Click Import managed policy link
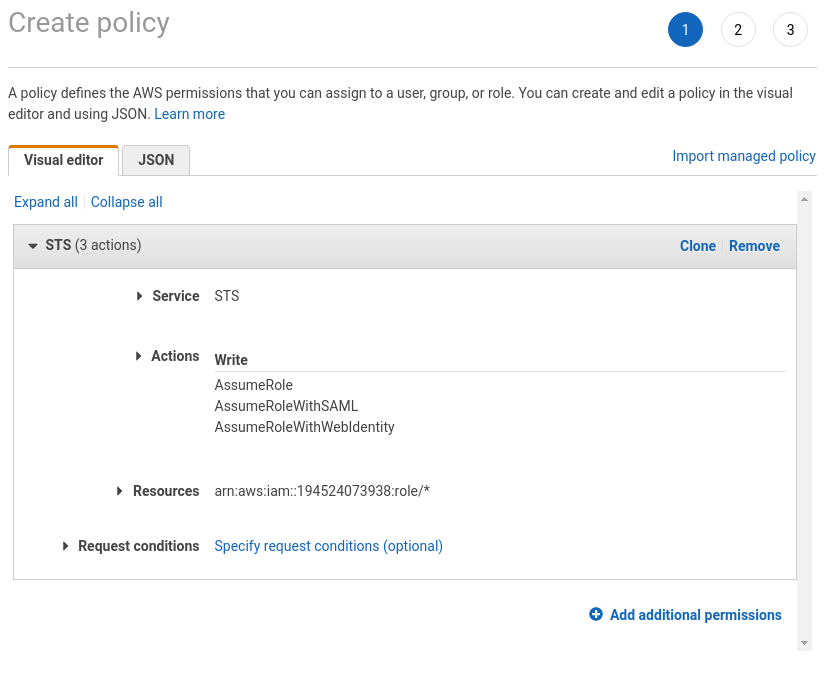This screenshot has width=832, height=680. point(743,156)
